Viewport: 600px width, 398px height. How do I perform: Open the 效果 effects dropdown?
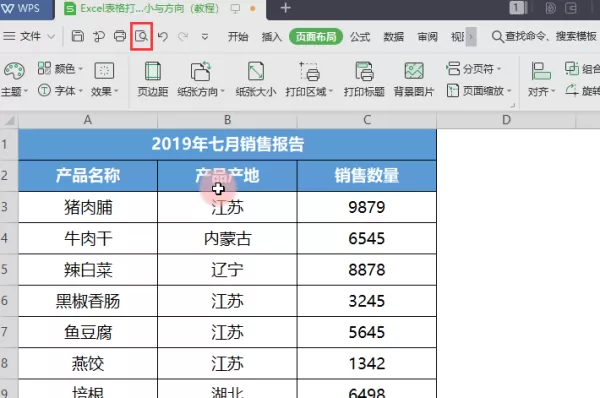coord(104,79)
